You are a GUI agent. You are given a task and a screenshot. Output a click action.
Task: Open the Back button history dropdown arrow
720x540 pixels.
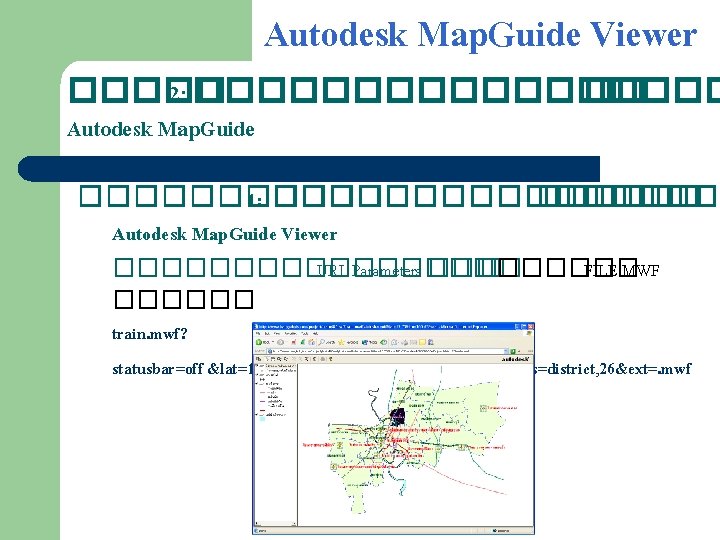click(273, 342)
